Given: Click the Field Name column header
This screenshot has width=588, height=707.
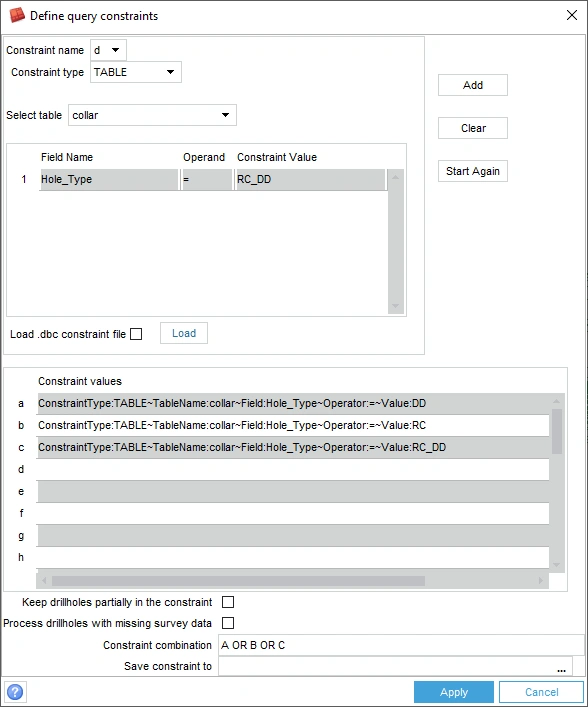Looking at the screenshot, I should coord(67,157).
